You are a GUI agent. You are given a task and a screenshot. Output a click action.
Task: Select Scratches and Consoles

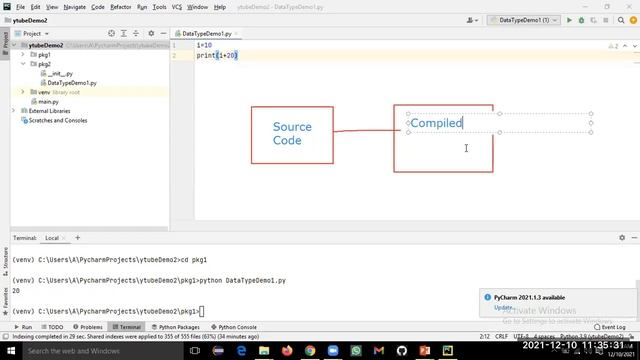[x=54, y=120]
